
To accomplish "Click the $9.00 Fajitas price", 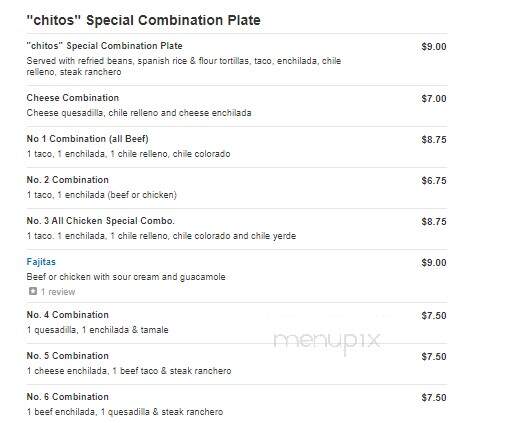I will click(x=434, y=262).
